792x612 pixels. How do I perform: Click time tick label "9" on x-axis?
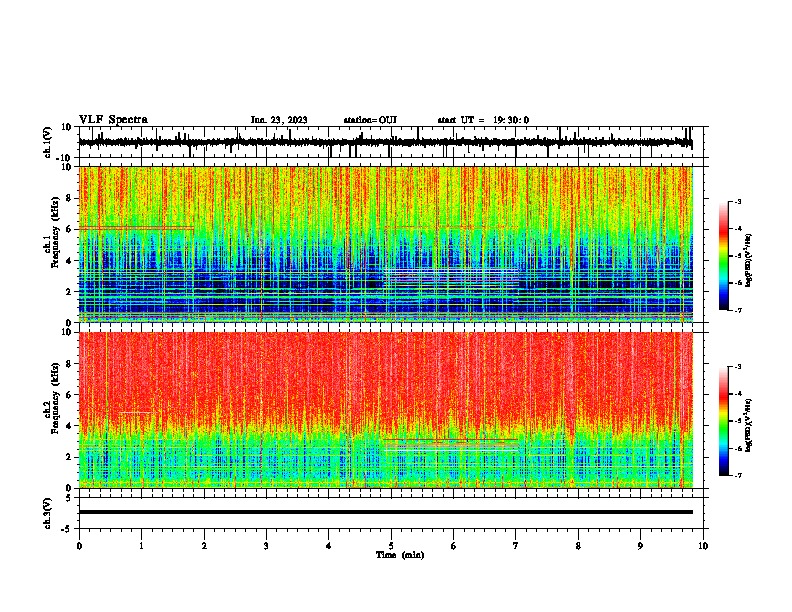coord(640,546)
